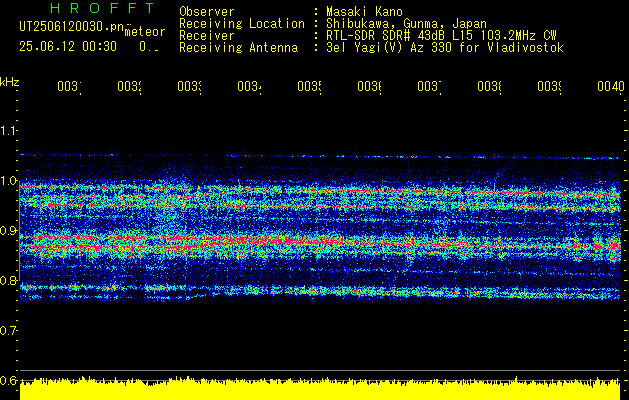
Task: Click '3el Yagi(V) Az 330 for Vladivostok' text
Action: pos(445,48)
